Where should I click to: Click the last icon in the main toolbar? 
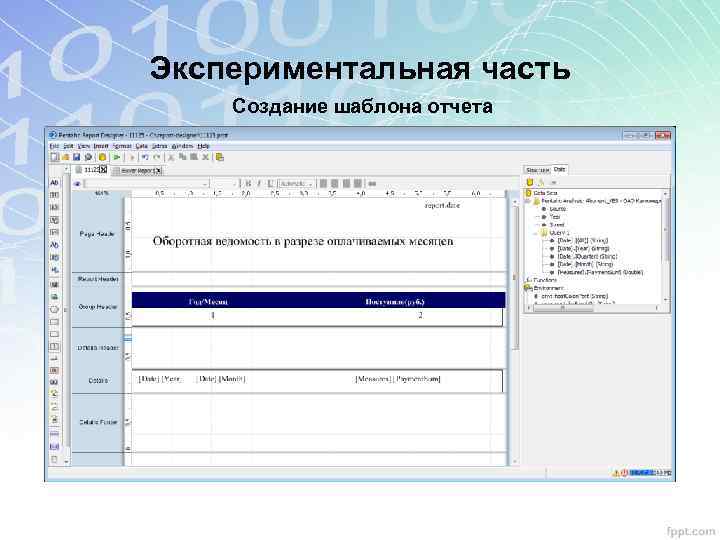220,157
